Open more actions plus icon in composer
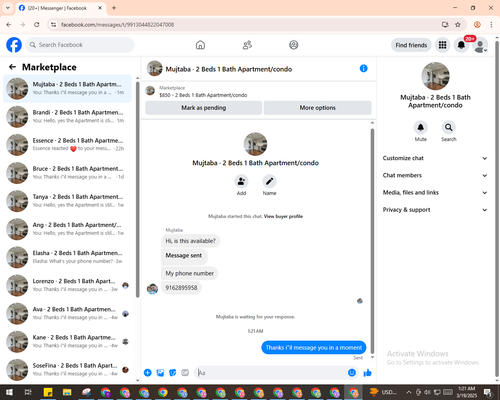500x400 pixels. tap(148, 373)
